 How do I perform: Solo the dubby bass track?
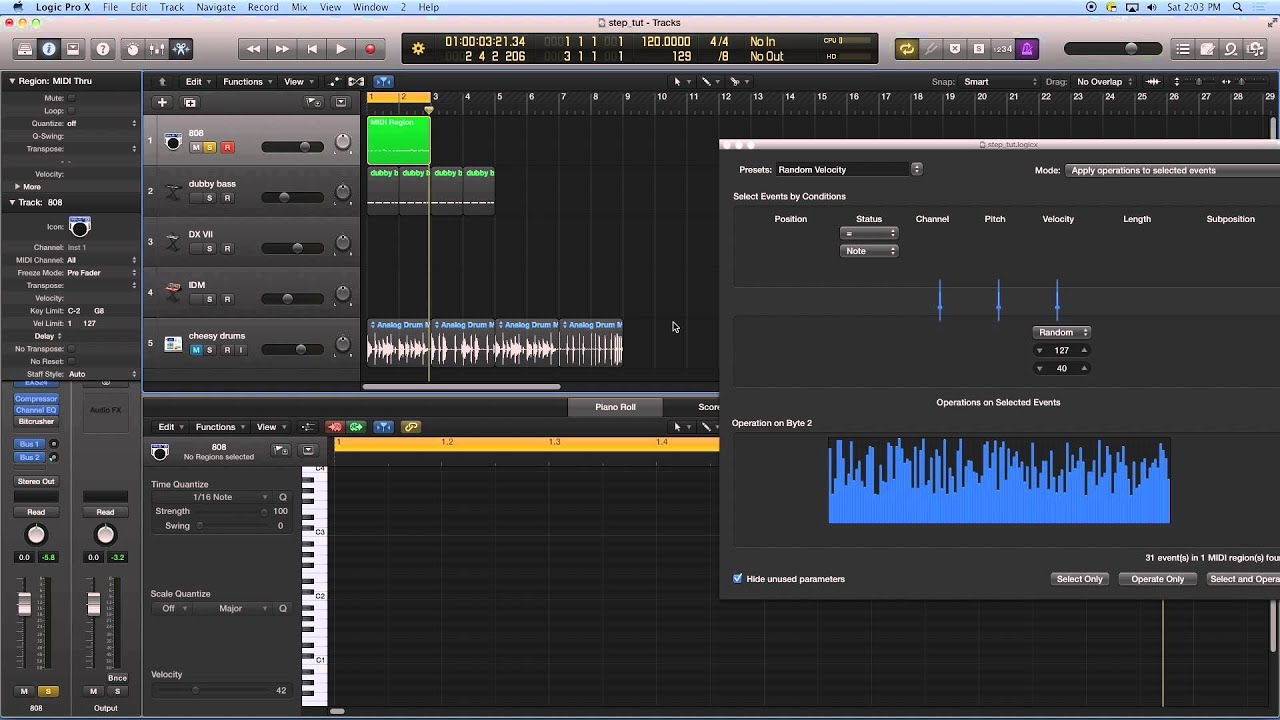point(209,198)
